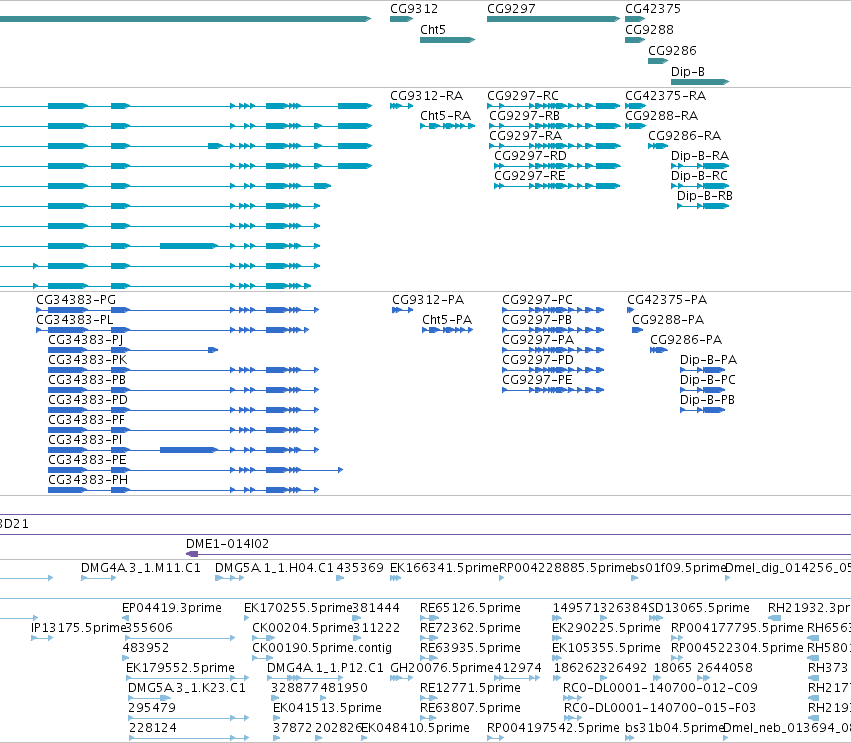Click transcript CG9297-RC
The height and width of the screenshot is (743, 851).
point(523,96)
